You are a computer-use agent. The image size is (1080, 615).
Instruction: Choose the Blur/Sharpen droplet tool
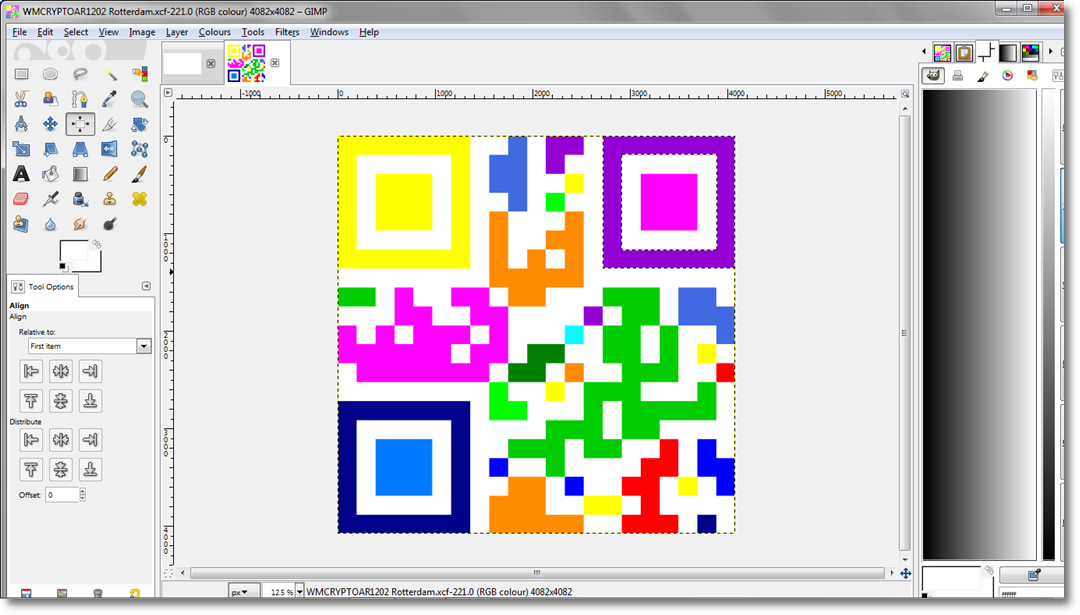[x=50, y=224]
